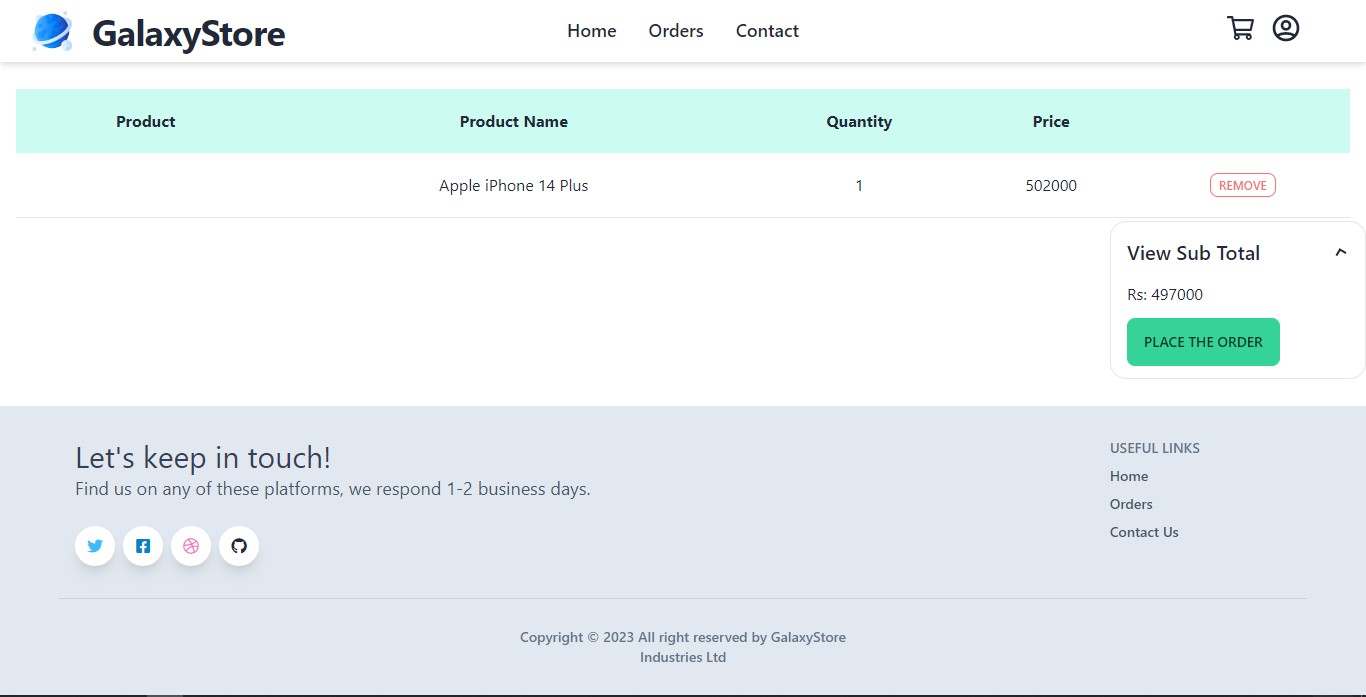Open the Home footer link
Viewport: 1366px width, 697px height.
click(x=1129, y=476)
